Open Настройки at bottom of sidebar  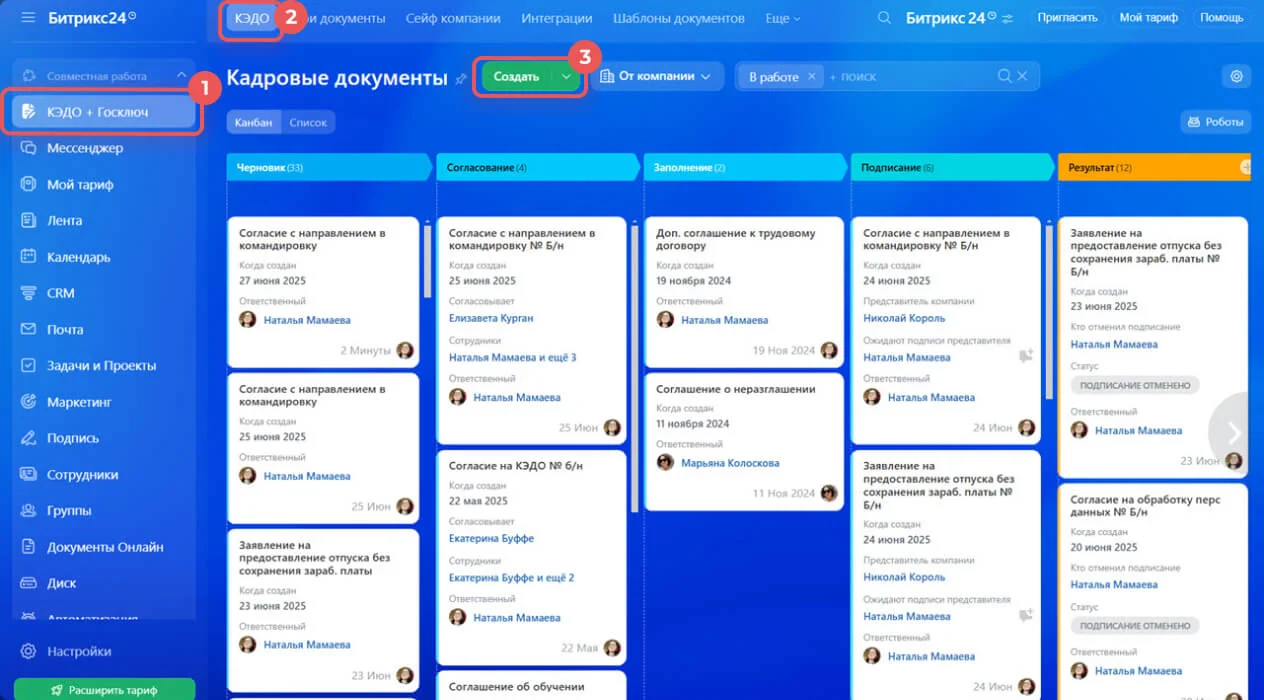[79, 651]
